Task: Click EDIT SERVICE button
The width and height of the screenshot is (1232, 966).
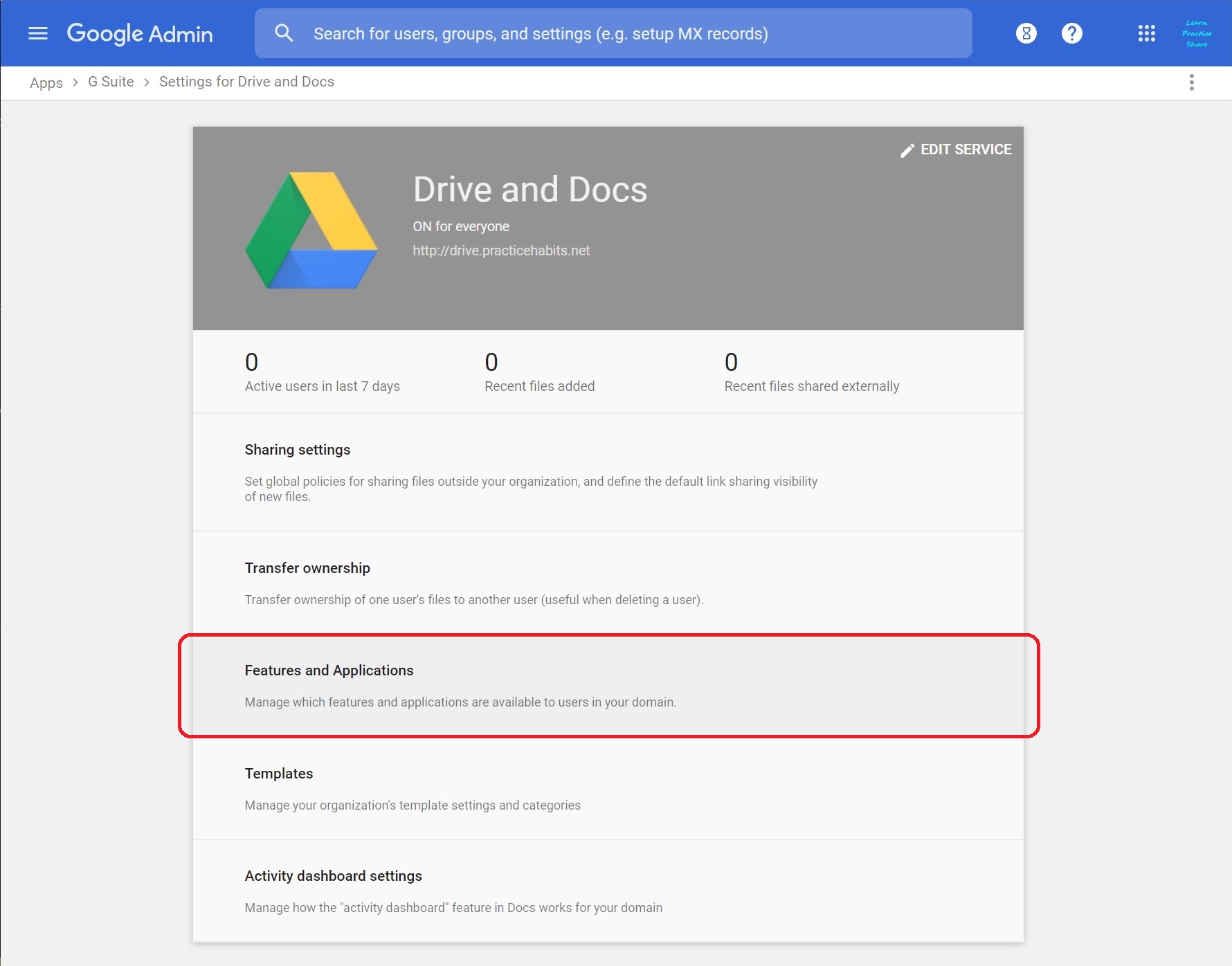Action: point(956,149)
